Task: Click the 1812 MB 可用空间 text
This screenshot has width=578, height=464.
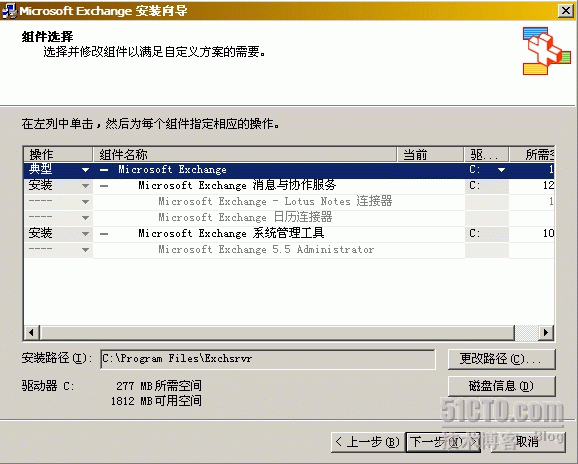Action: [156, 401]
